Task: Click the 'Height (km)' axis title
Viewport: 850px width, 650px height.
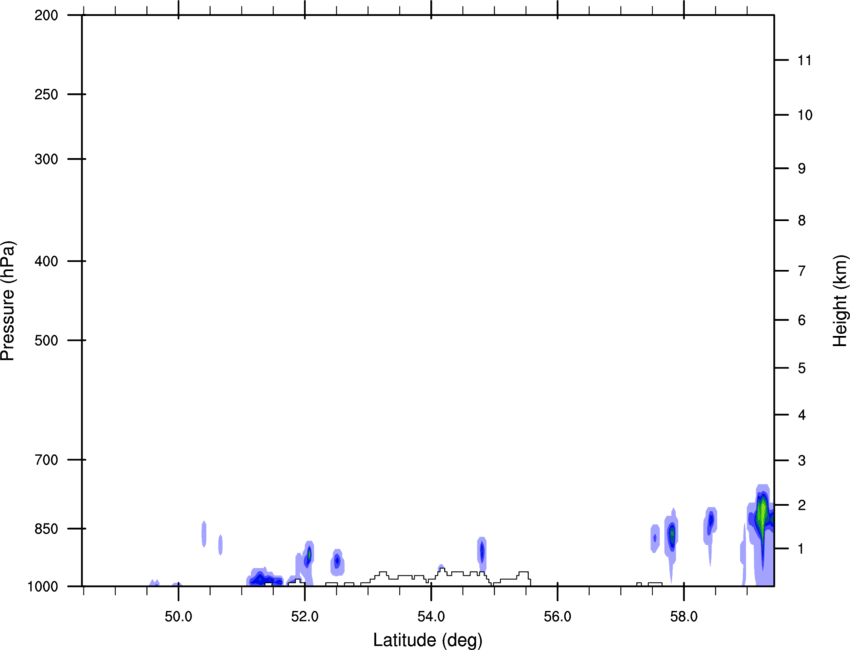Action: (x=840, y=300)
